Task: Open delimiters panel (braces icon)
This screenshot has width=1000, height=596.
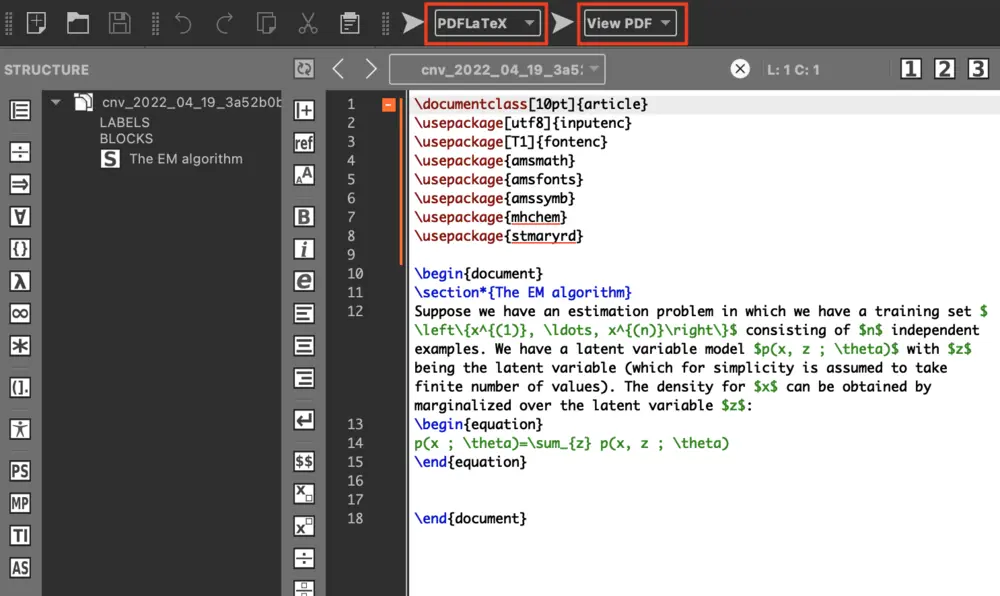Action: [20, 249]
